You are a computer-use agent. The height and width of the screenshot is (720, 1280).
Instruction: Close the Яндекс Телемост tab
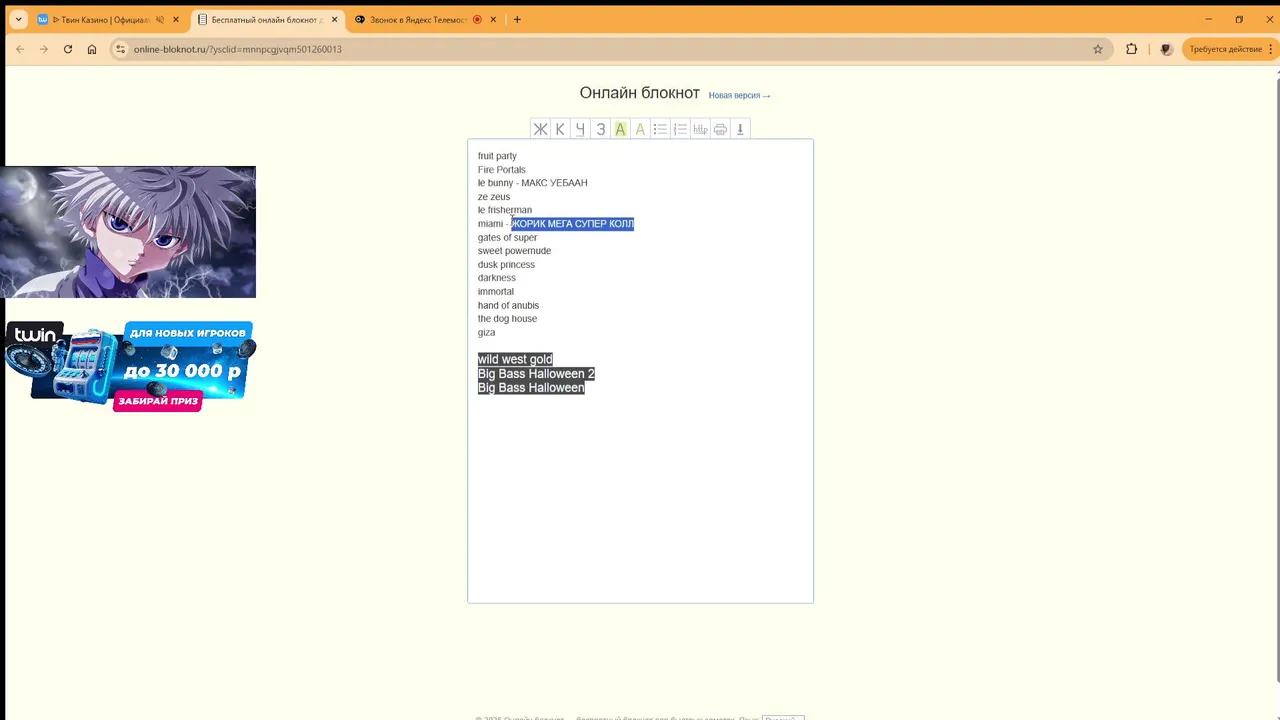493,19
